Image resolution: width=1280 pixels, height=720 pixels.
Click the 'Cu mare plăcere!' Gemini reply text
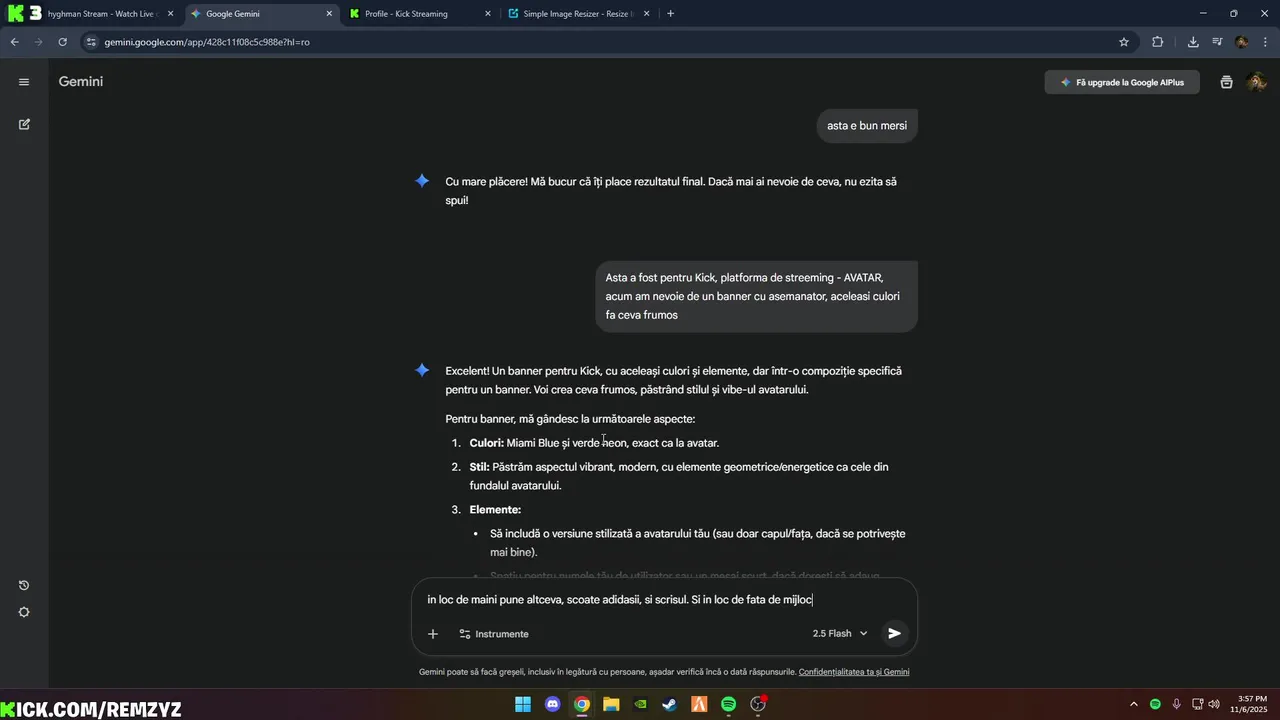point(671,191)
